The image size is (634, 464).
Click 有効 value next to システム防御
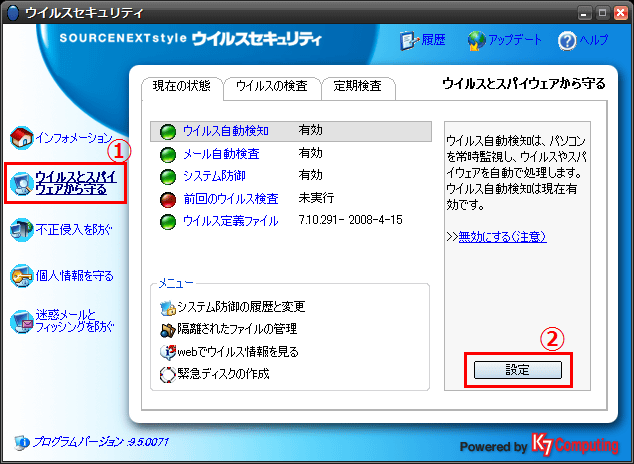(311, 175)
